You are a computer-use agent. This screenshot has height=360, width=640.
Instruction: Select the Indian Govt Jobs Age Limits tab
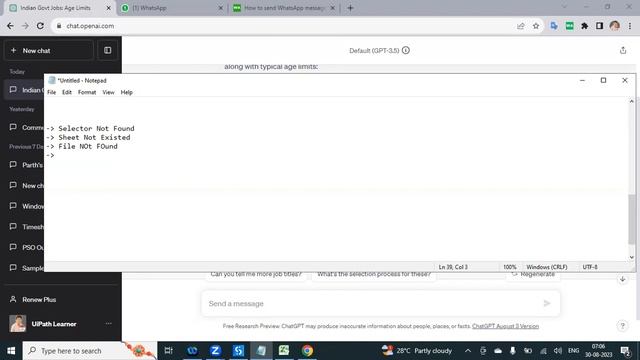[x=60, y=8]
